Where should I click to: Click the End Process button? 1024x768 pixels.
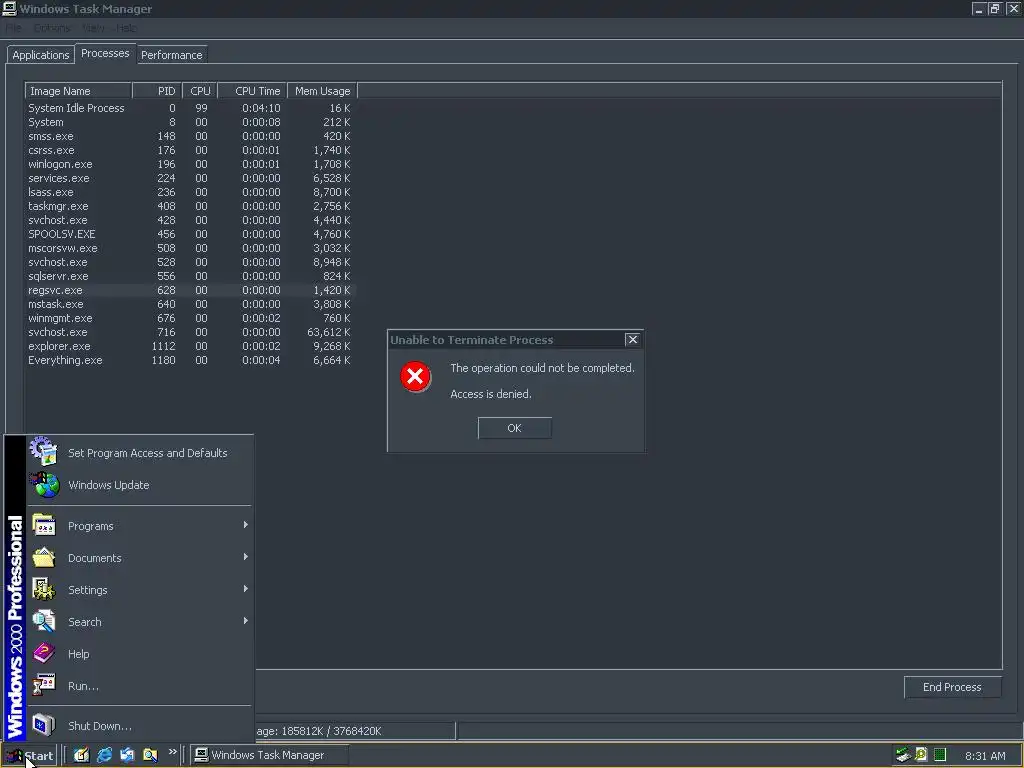(x=952, y=687)
